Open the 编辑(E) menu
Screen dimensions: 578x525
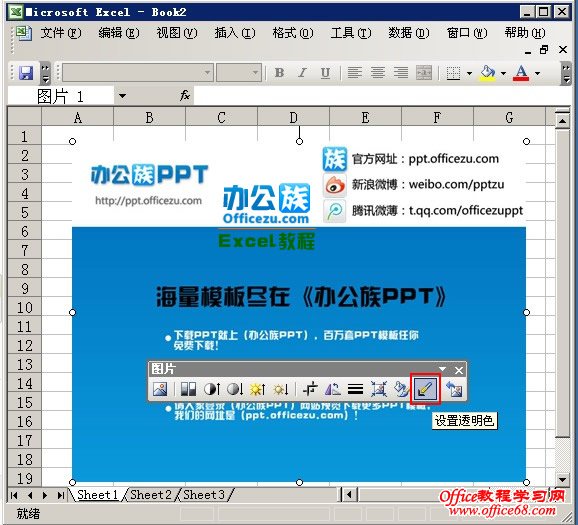click(119, 33)
